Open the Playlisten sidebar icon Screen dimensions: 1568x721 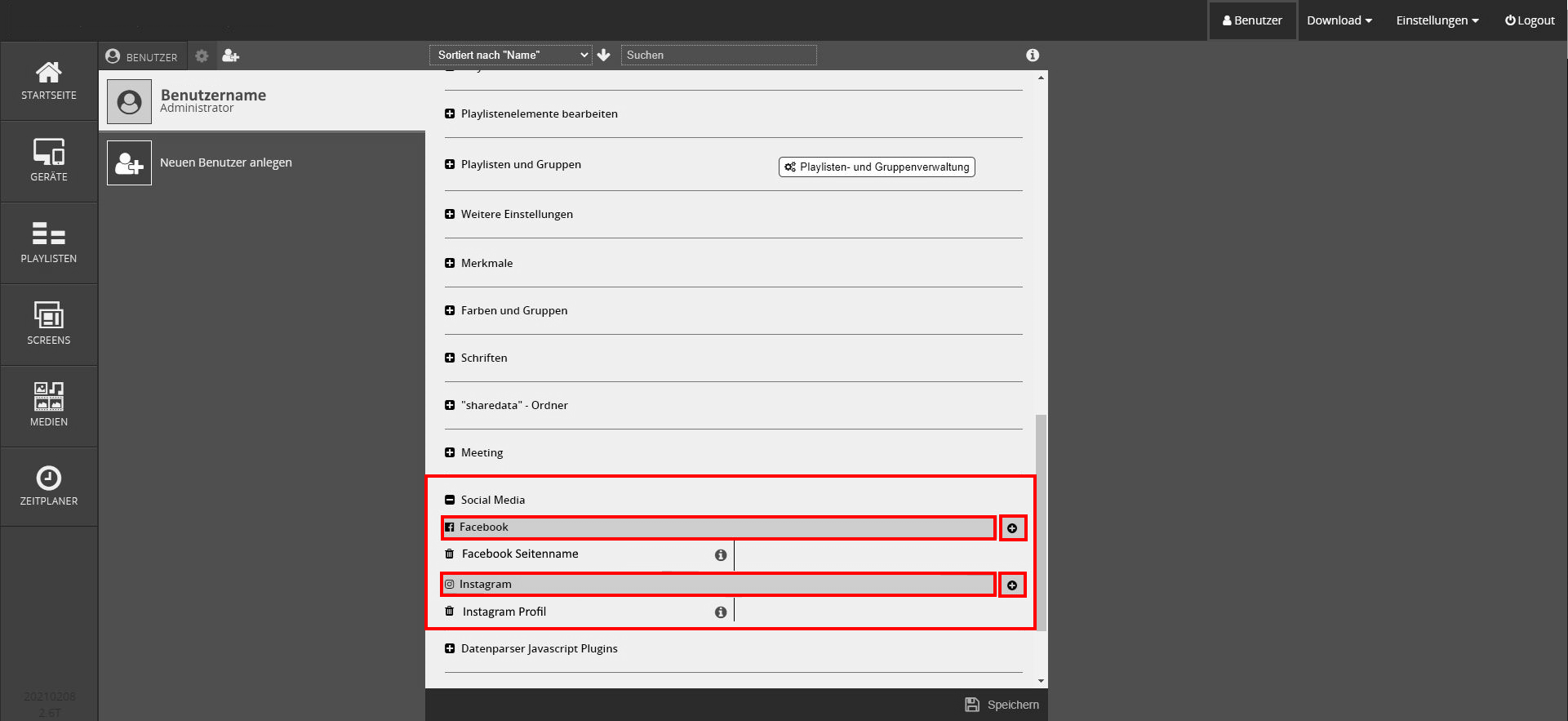[x=49, y=242]
